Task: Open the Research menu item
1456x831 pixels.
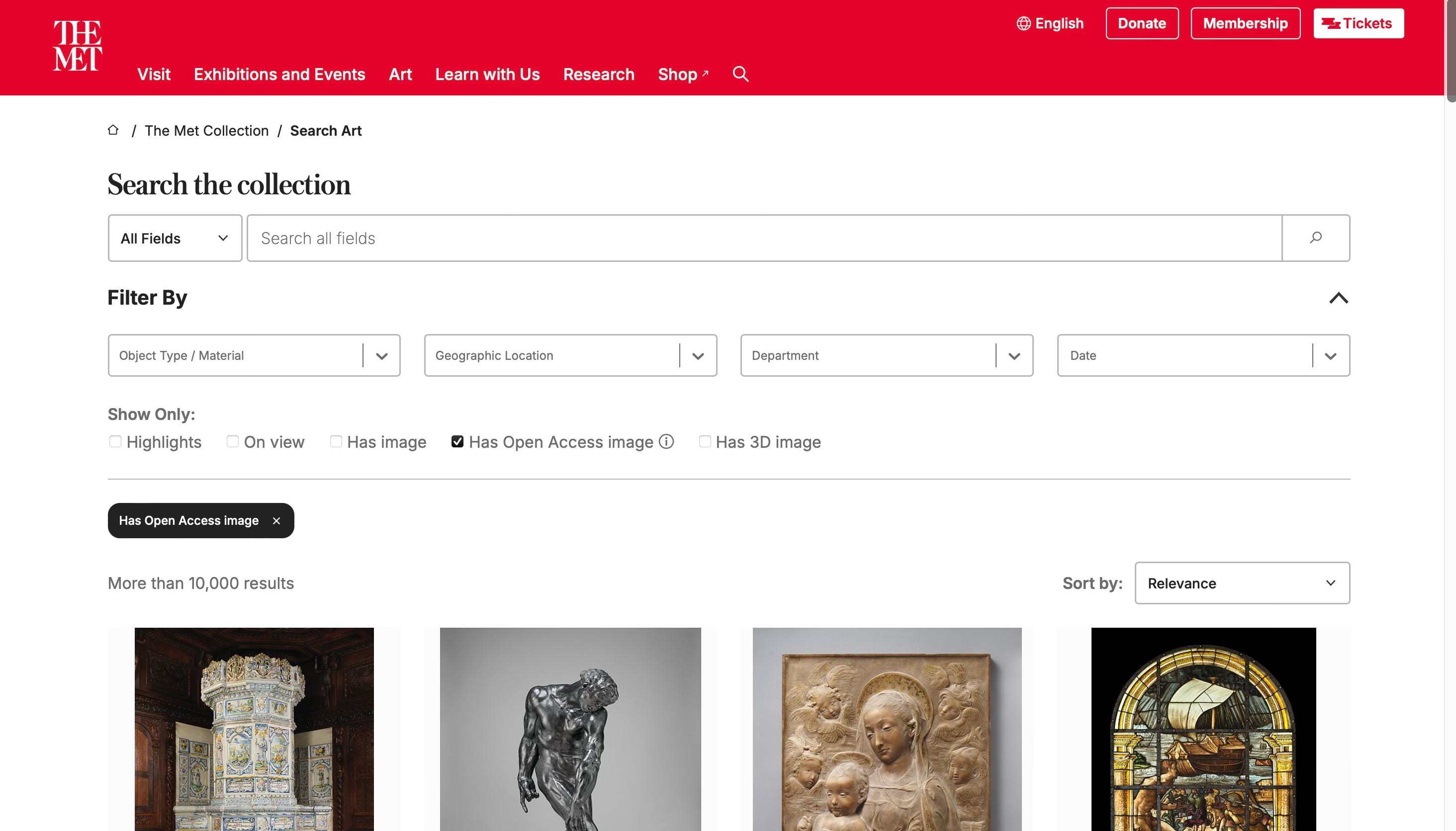Action: [x=598, y=74]
